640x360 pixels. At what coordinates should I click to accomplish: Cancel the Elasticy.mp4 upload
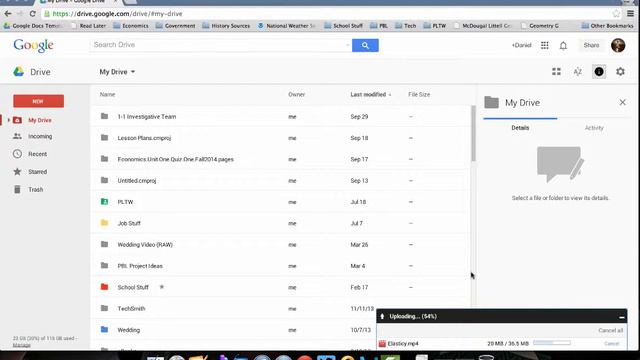(x=611, y=344)
